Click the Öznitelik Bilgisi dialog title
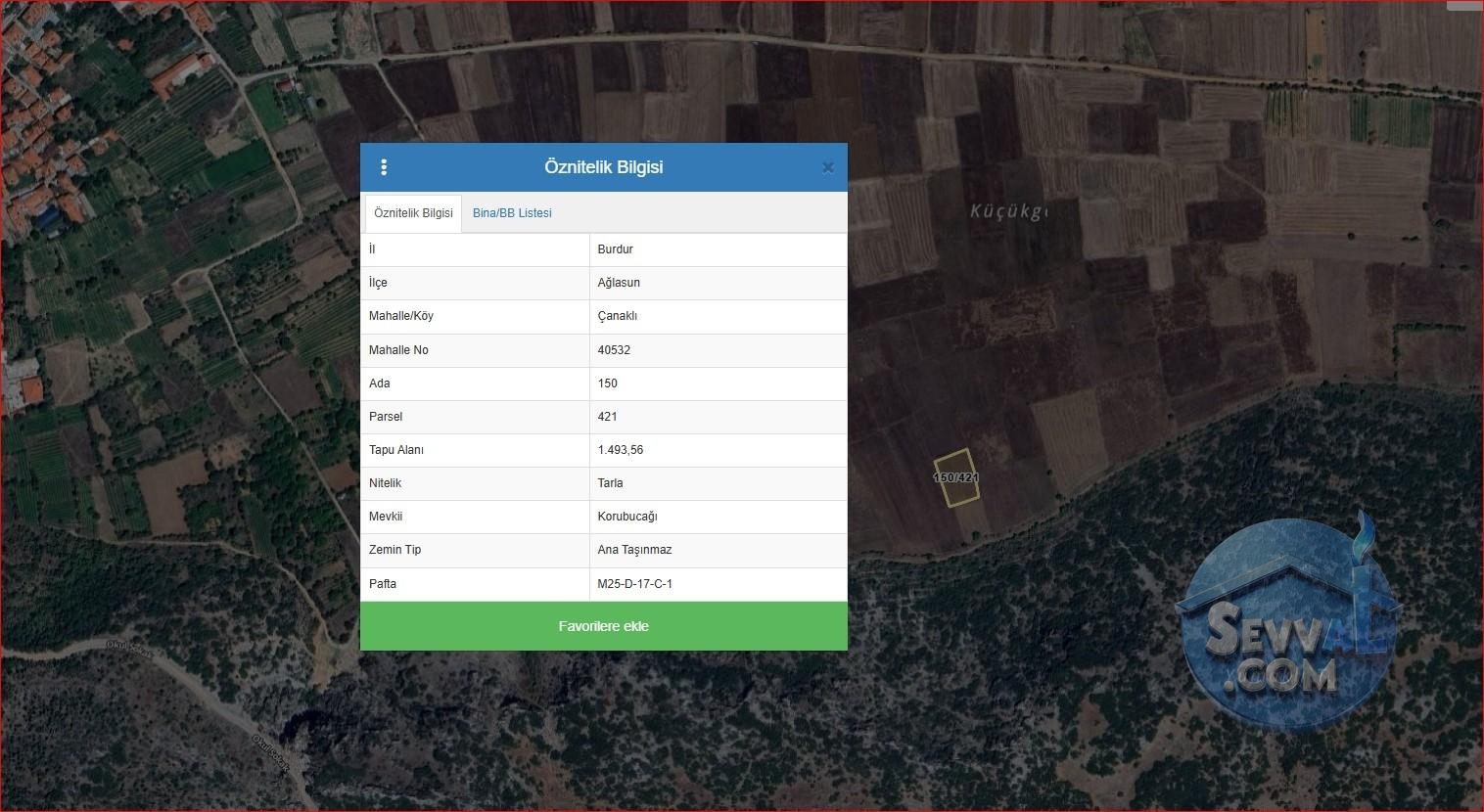Viewport: 1484px width, 812px height. click(604, 167)
